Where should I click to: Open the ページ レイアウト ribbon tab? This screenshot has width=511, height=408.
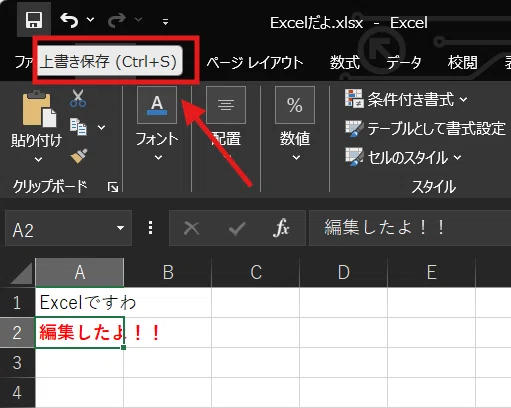[x=255, y=62]
